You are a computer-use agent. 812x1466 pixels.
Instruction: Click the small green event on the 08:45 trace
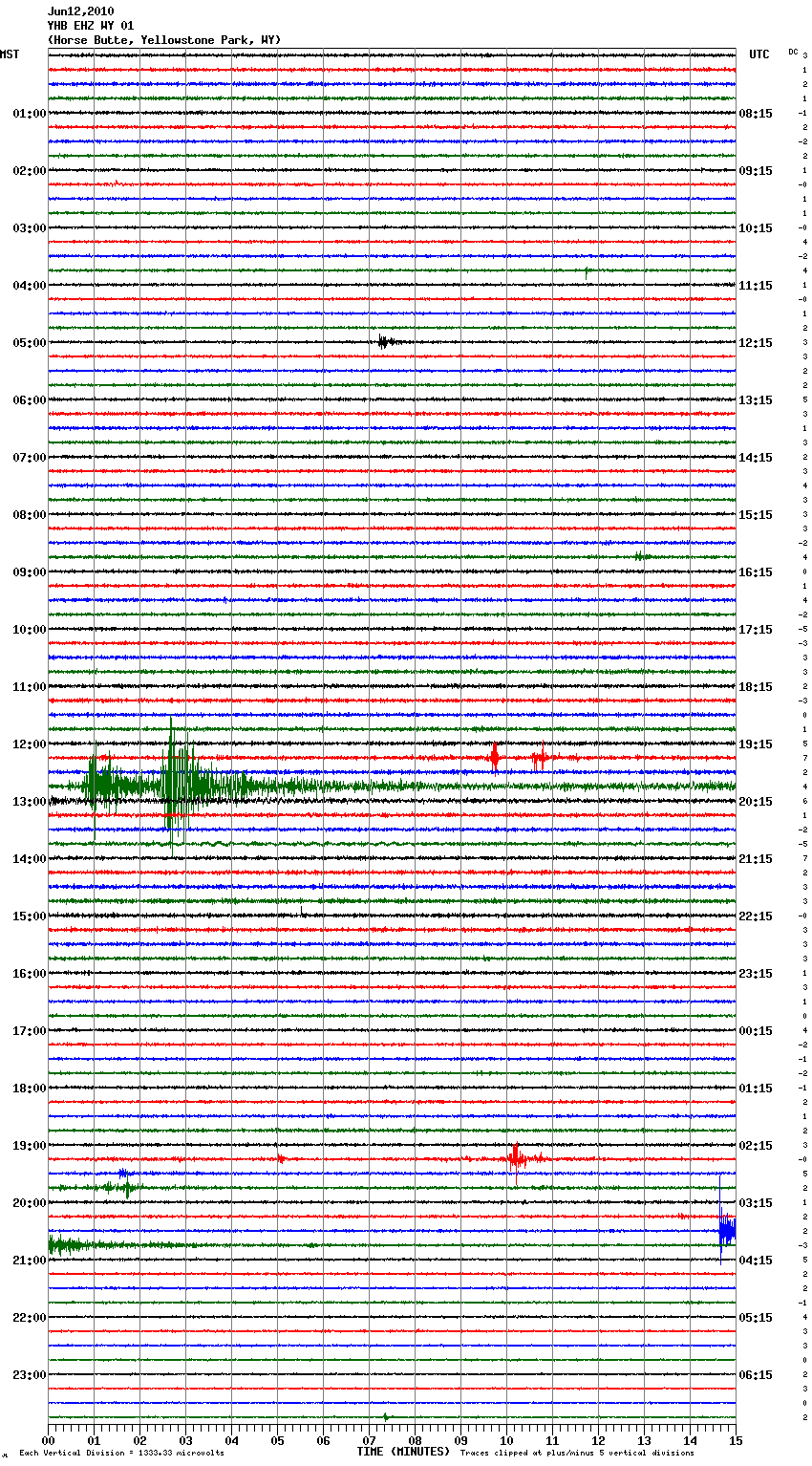pos(642,556)
